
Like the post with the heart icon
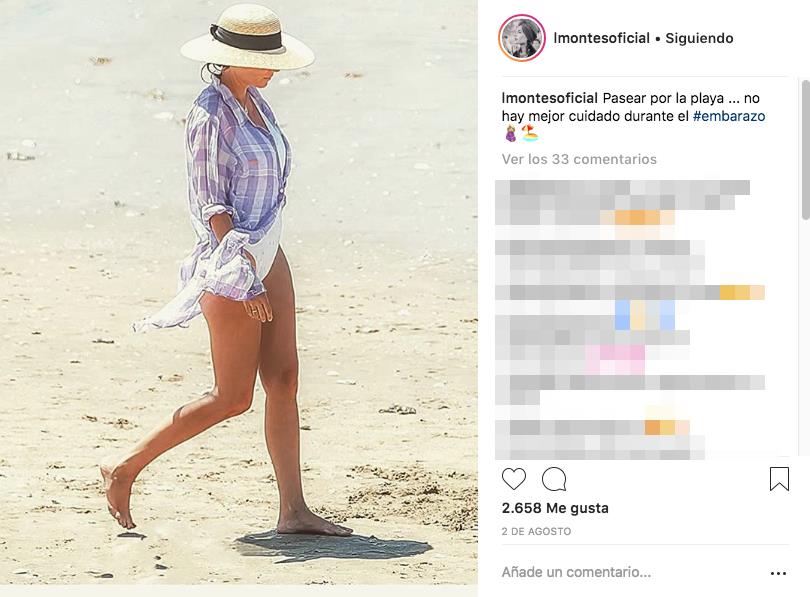514,479
